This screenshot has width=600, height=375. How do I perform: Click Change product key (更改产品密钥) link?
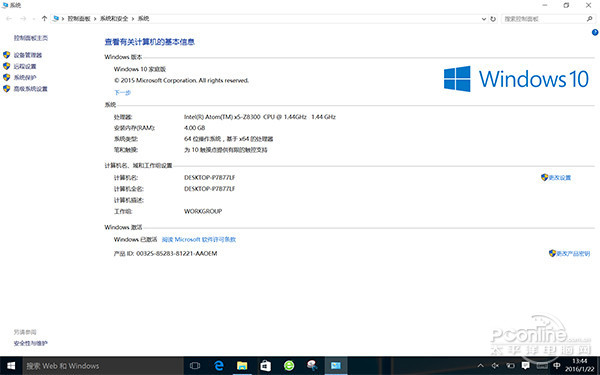coord(569,253)
